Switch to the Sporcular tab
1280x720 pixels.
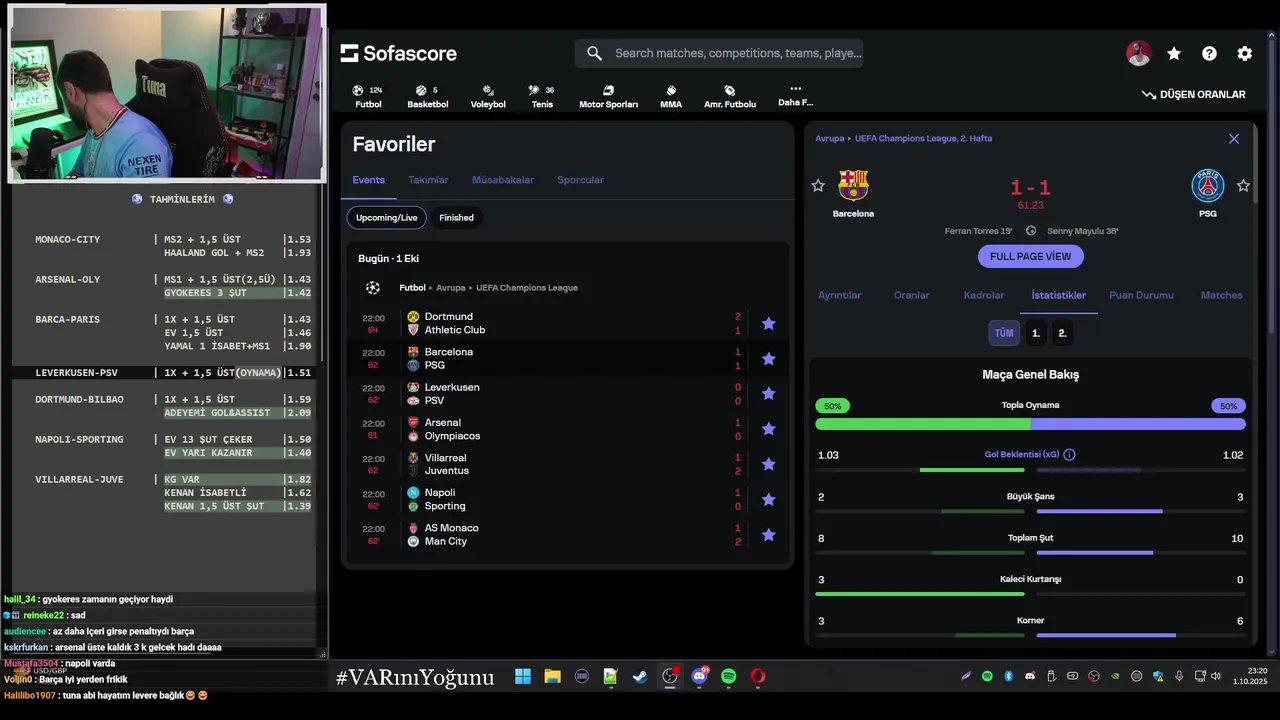tap(580, 180)
